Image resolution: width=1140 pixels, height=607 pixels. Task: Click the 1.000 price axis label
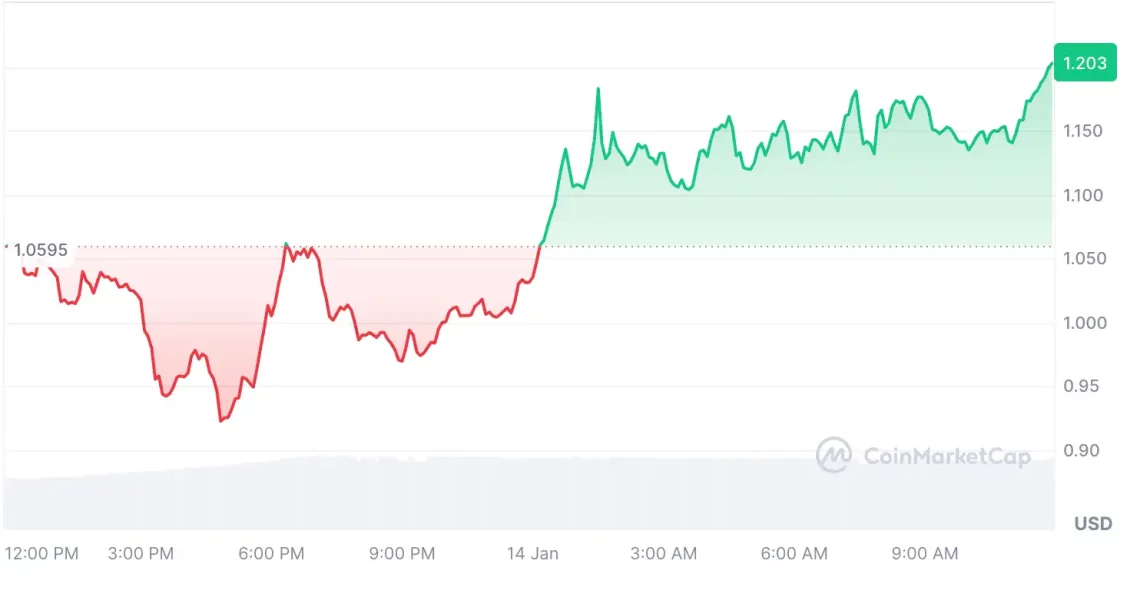point(1083,323)
